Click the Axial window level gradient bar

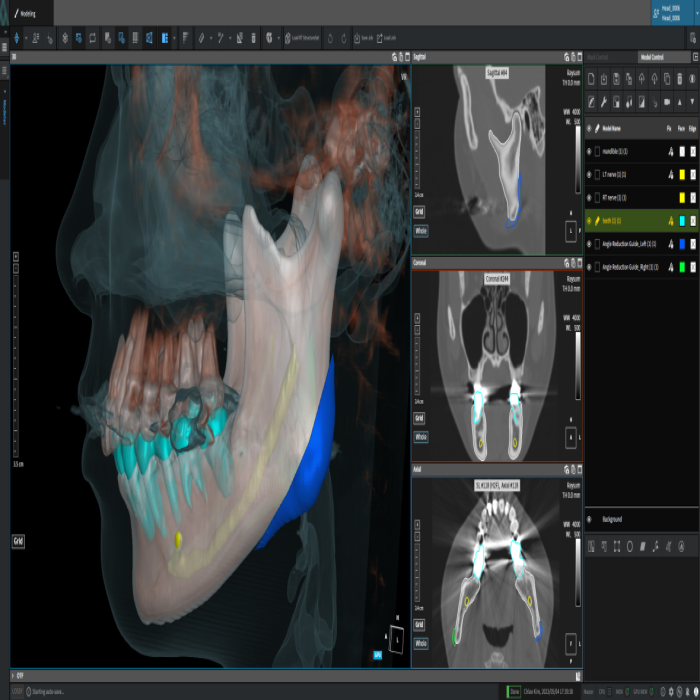(578, 572)
